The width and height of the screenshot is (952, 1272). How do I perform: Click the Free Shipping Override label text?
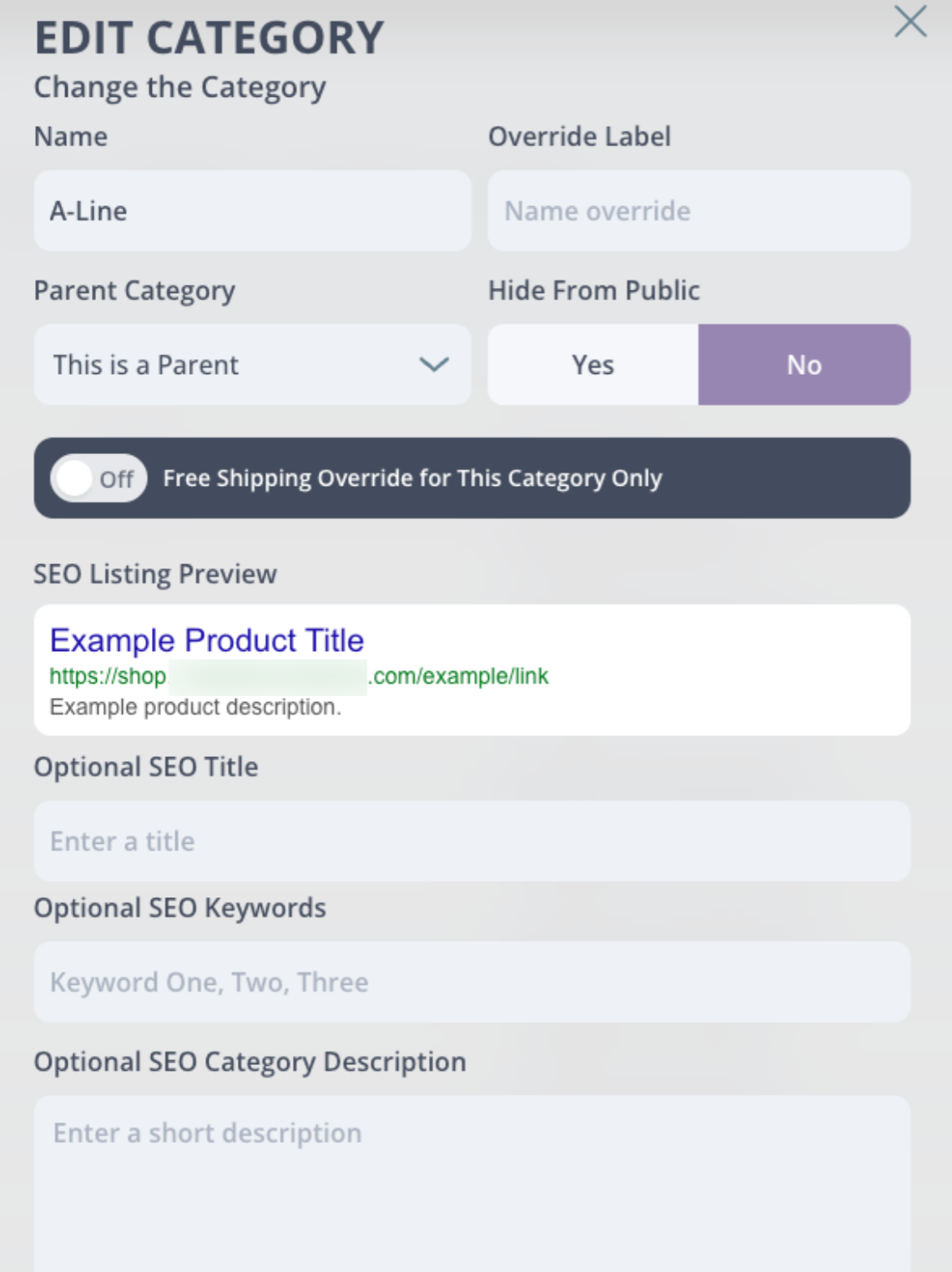click(x=412, y=478)
